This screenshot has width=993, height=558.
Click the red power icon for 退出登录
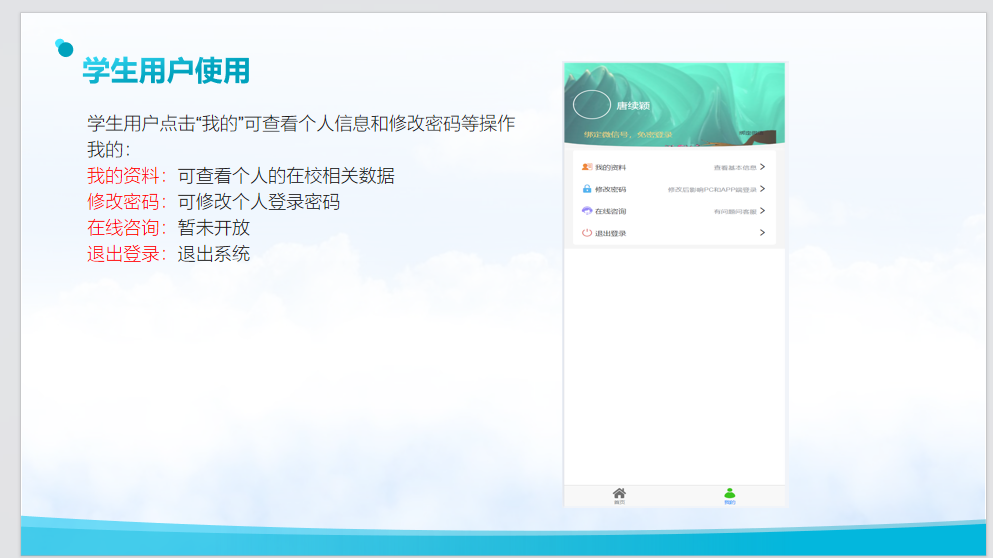pyautogui.click(x=587, y=233)
